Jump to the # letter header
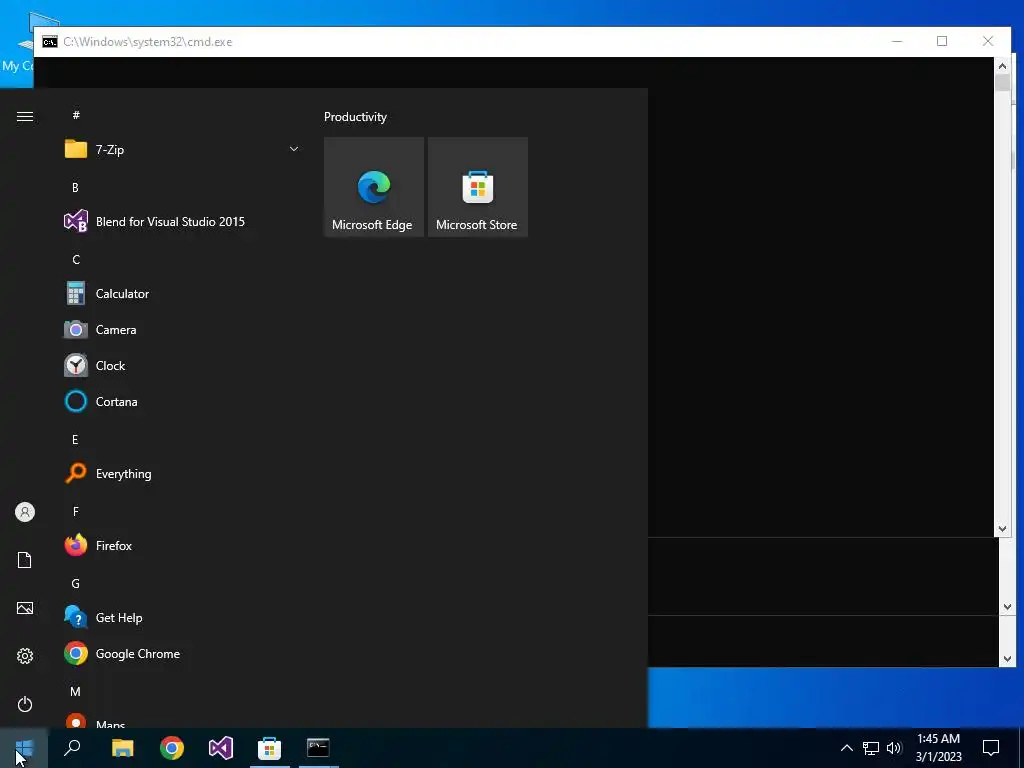Screen dimensions: 1024x768 pyautogui.click(x=76, y=115)
